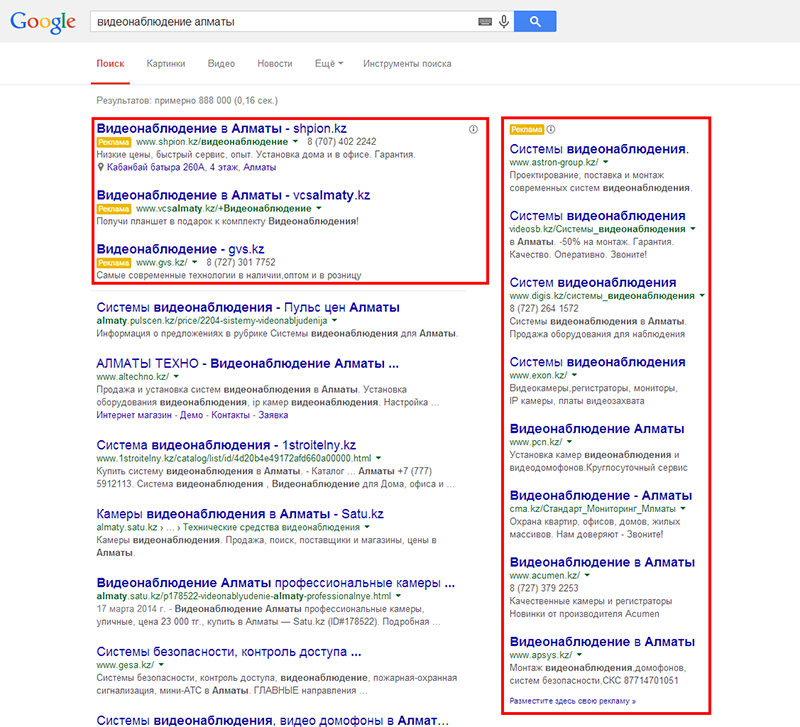Open the arrow beside www.gesa.kz/
Image resolution: width=800 pixels, height=727 pixels.
(161, 665)
